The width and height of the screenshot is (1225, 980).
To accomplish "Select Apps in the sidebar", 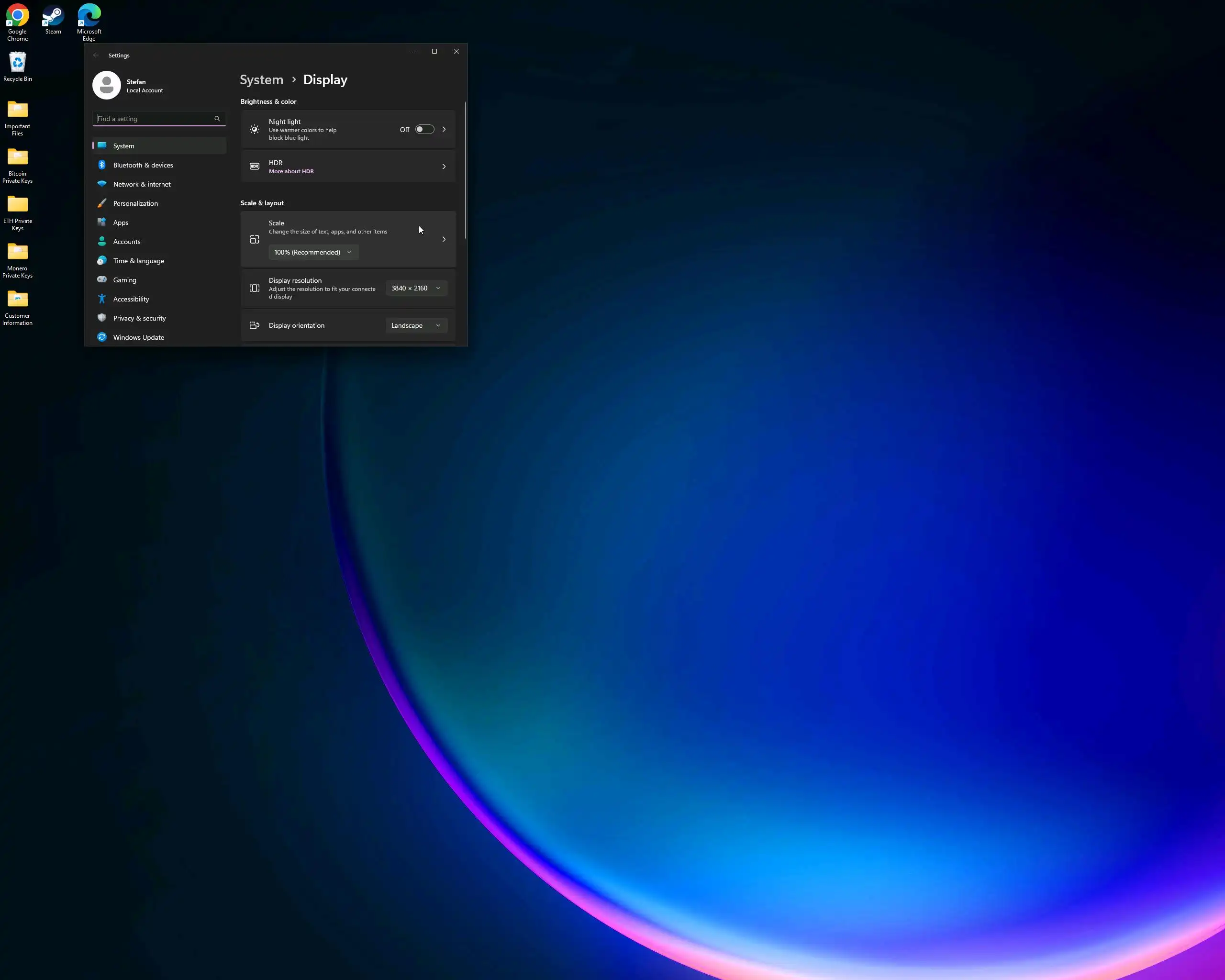I will [x=121, y=223].
